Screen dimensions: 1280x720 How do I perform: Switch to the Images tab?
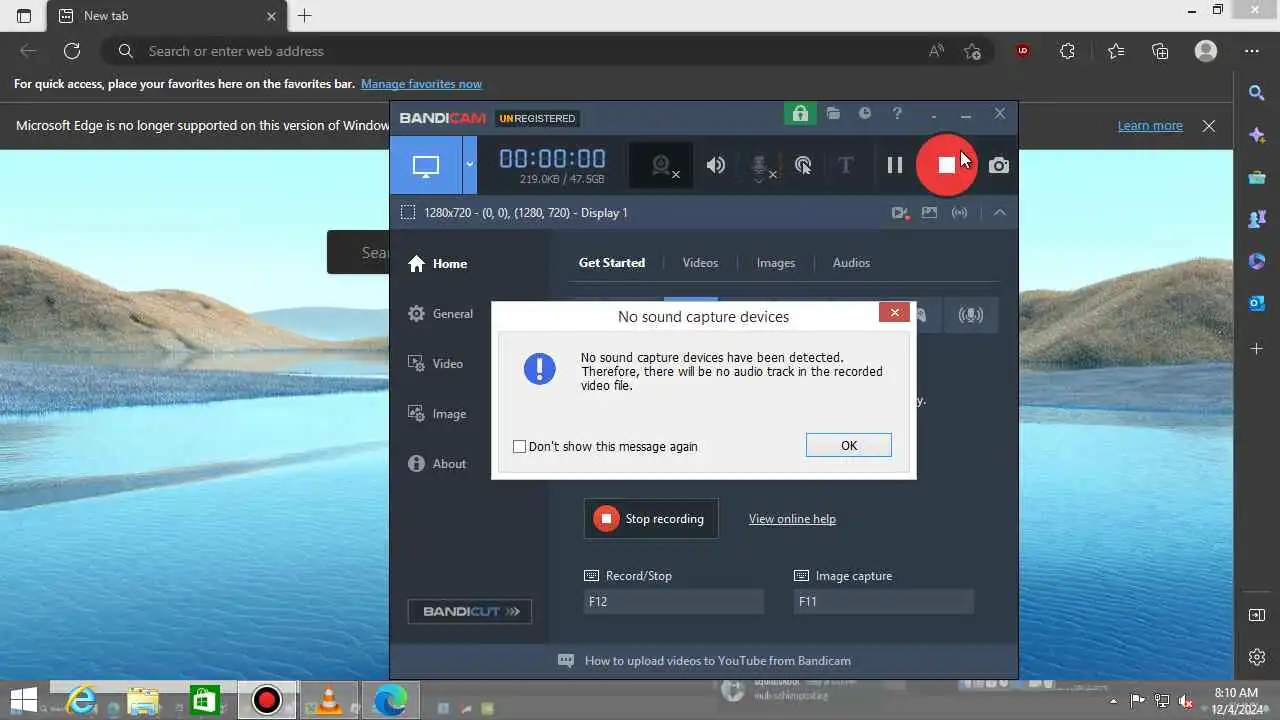776,263
